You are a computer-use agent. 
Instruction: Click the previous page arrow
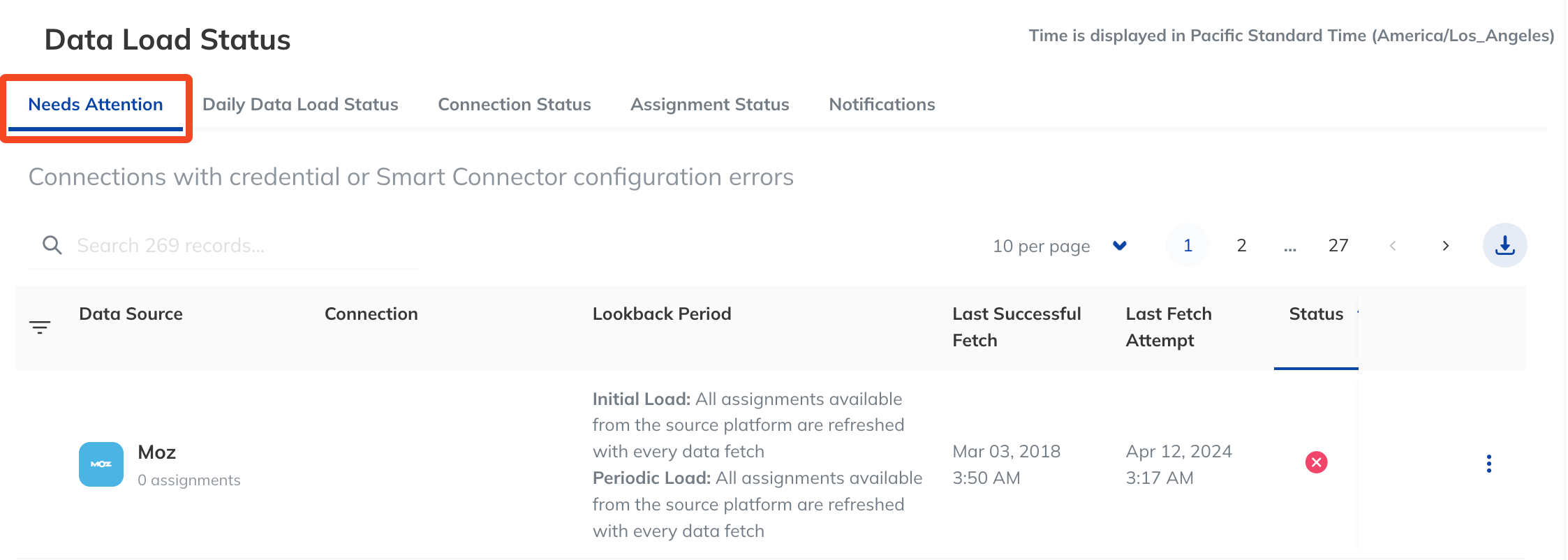click(x=1393, y=246)
